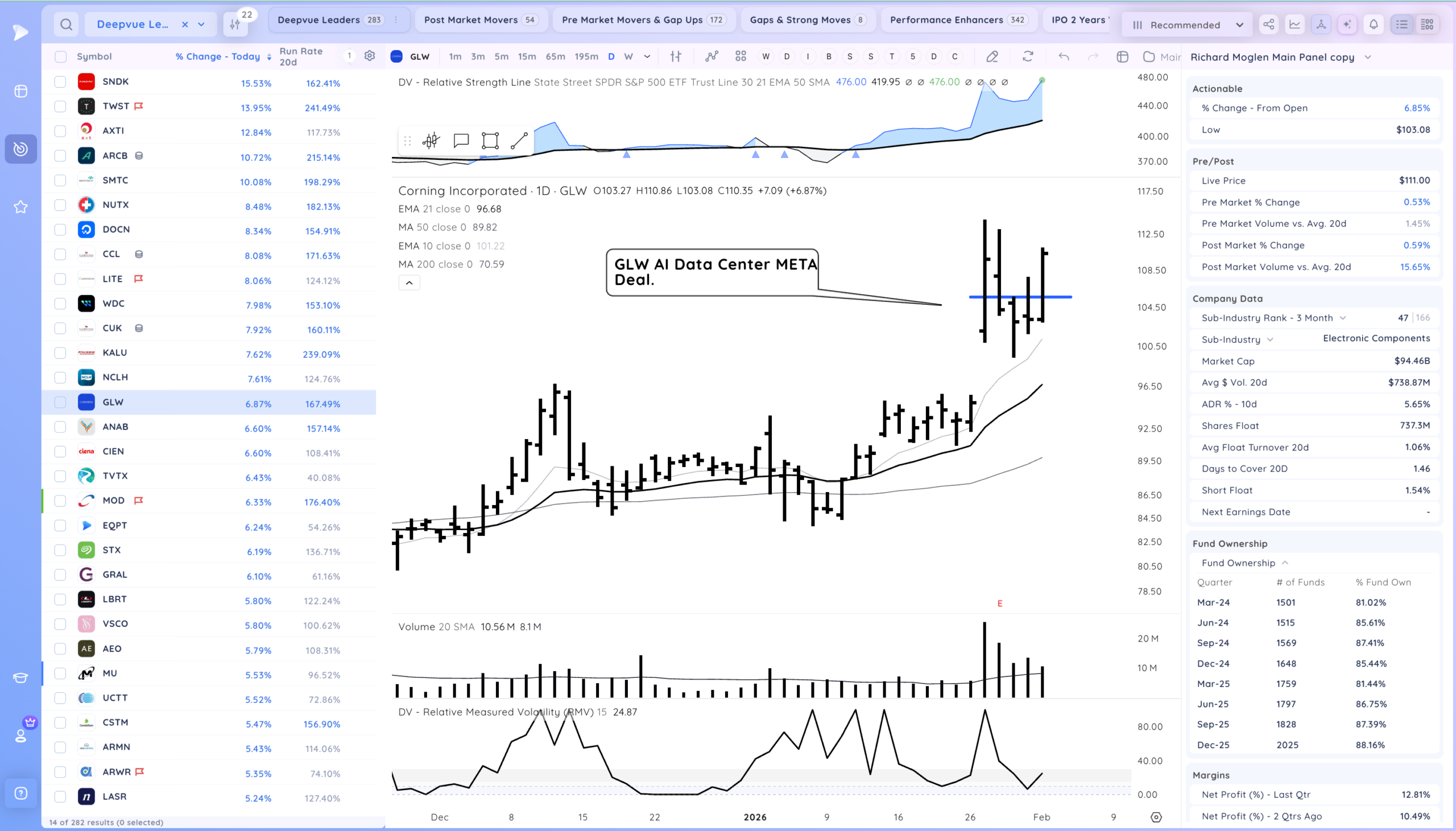Tick the checkbox next to GLW
1456x831 pixels.
click(60, 402)
